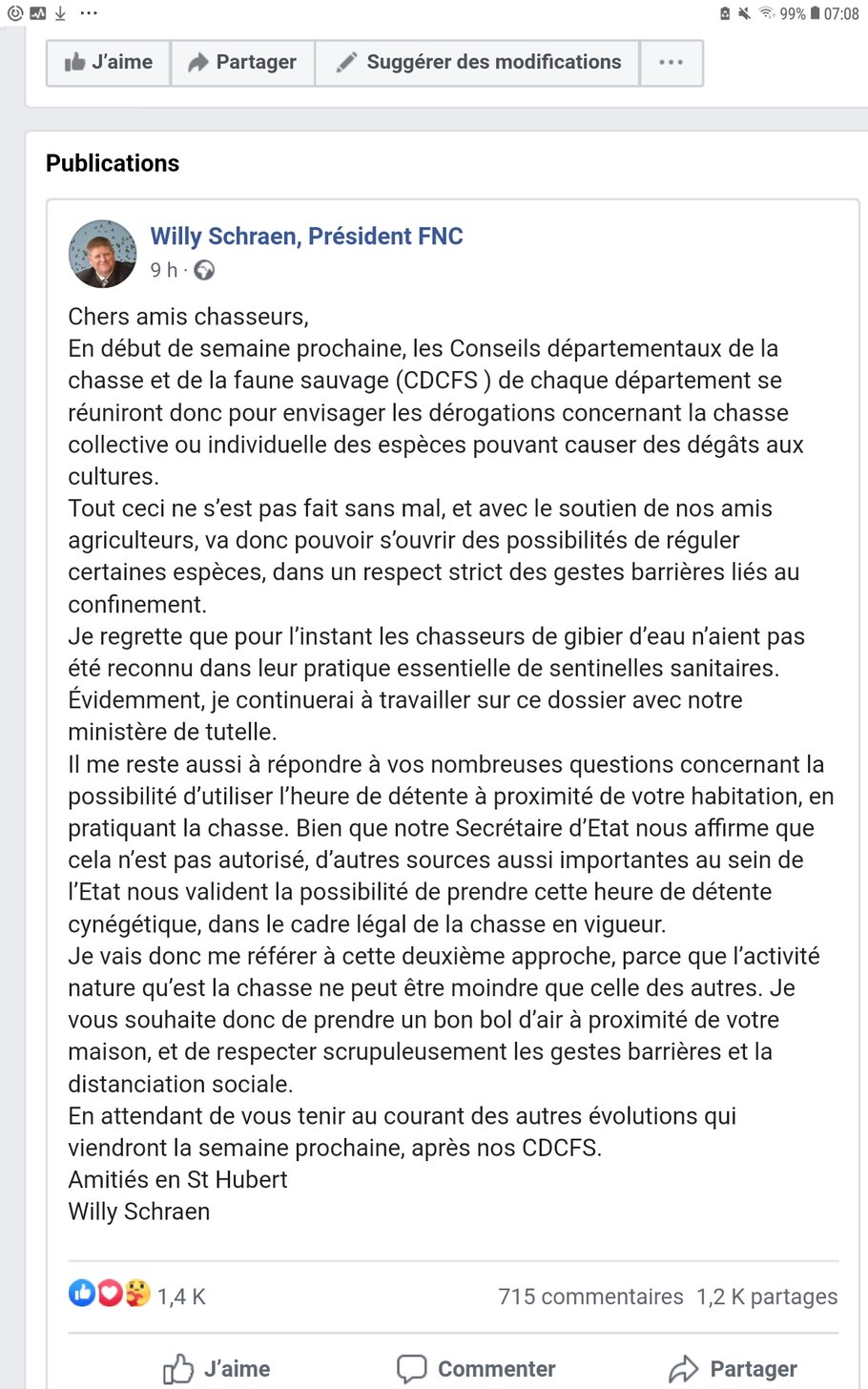The height and width of the screenshot is (1389, 868).
Task: Open the three-dots more options menu
Action: pos(671,63)
